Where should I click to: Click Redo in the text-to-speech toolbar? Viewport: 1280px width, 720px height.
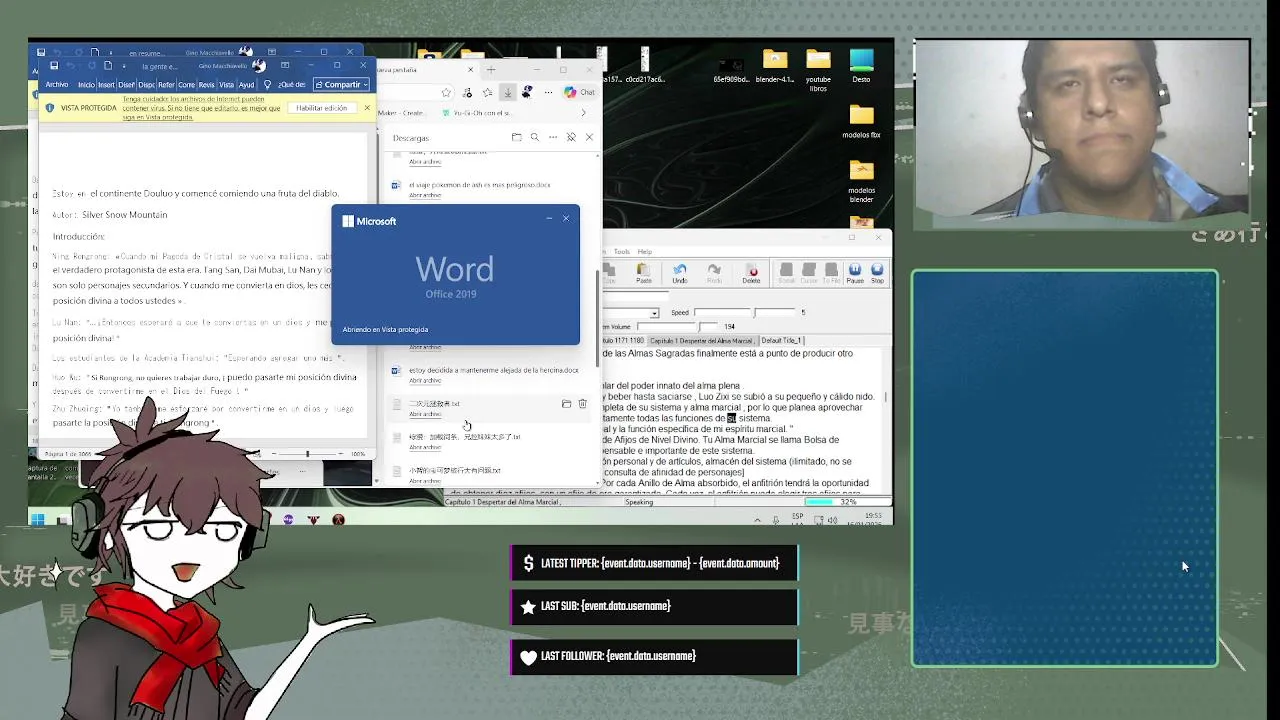point(714,273)
